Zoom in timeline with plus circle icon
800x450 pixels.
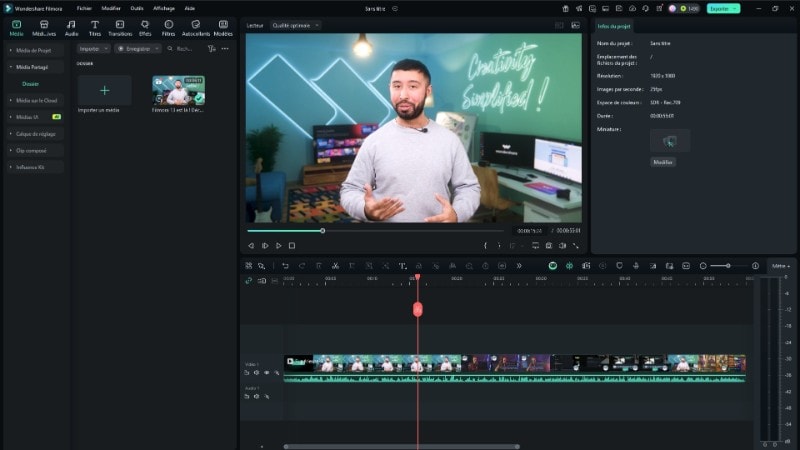coord(755,266)
